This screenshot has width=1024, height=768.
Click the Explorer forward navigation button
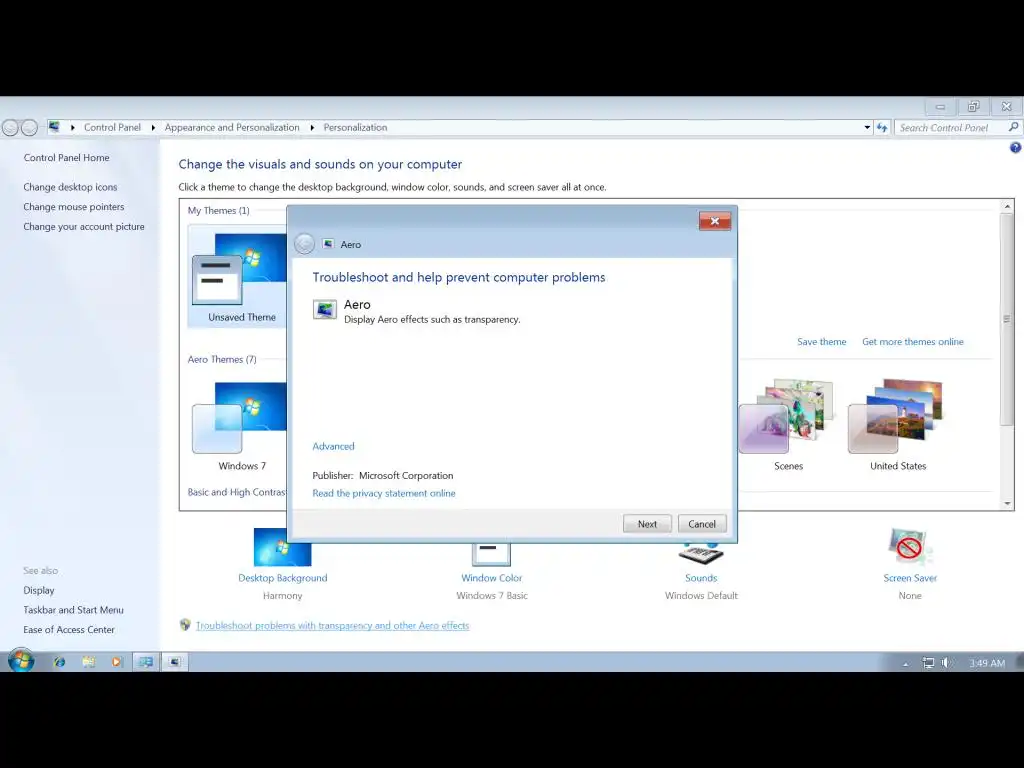(29, 127)
